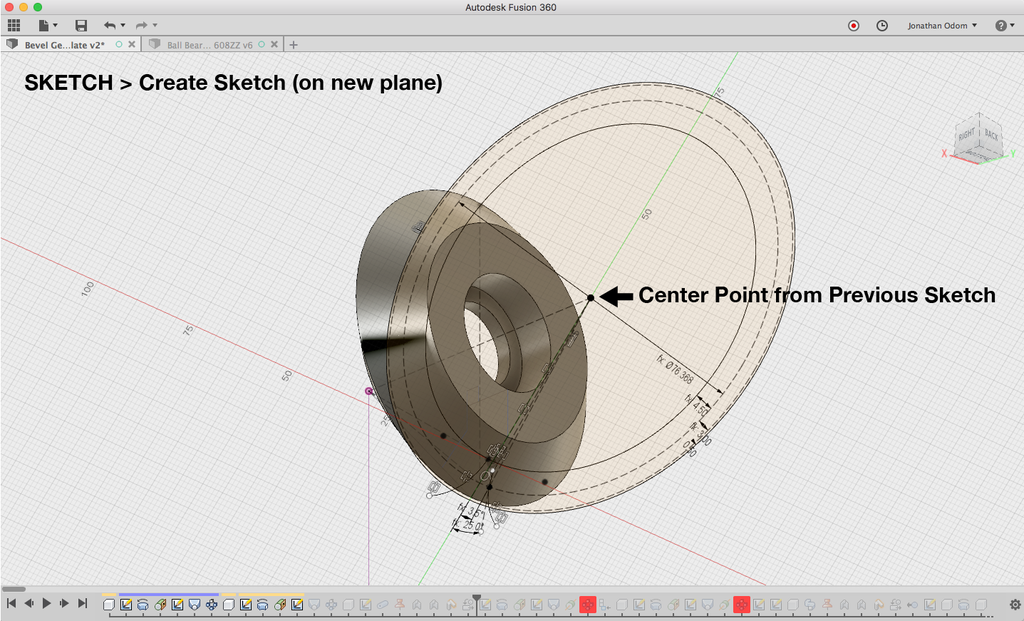Toggle the teal status circle on the Ball Bear tab
Screen dimensions: 1024x621
point(261,44)
